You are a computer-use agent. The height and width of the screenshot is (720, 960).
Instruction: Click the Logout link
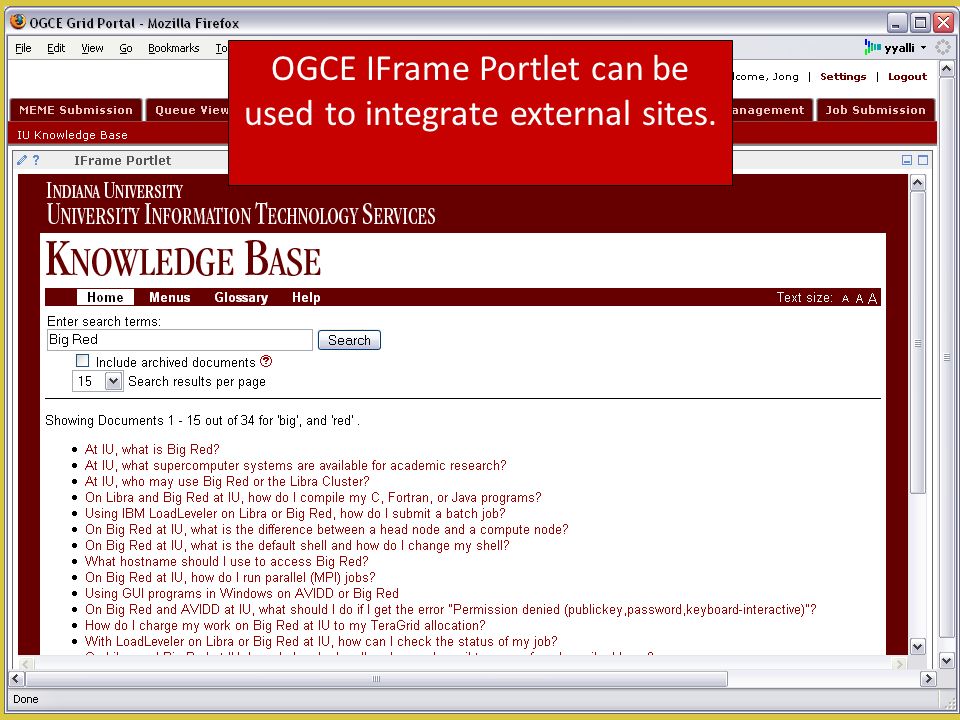pyautogui.click(x=907, y=77)
